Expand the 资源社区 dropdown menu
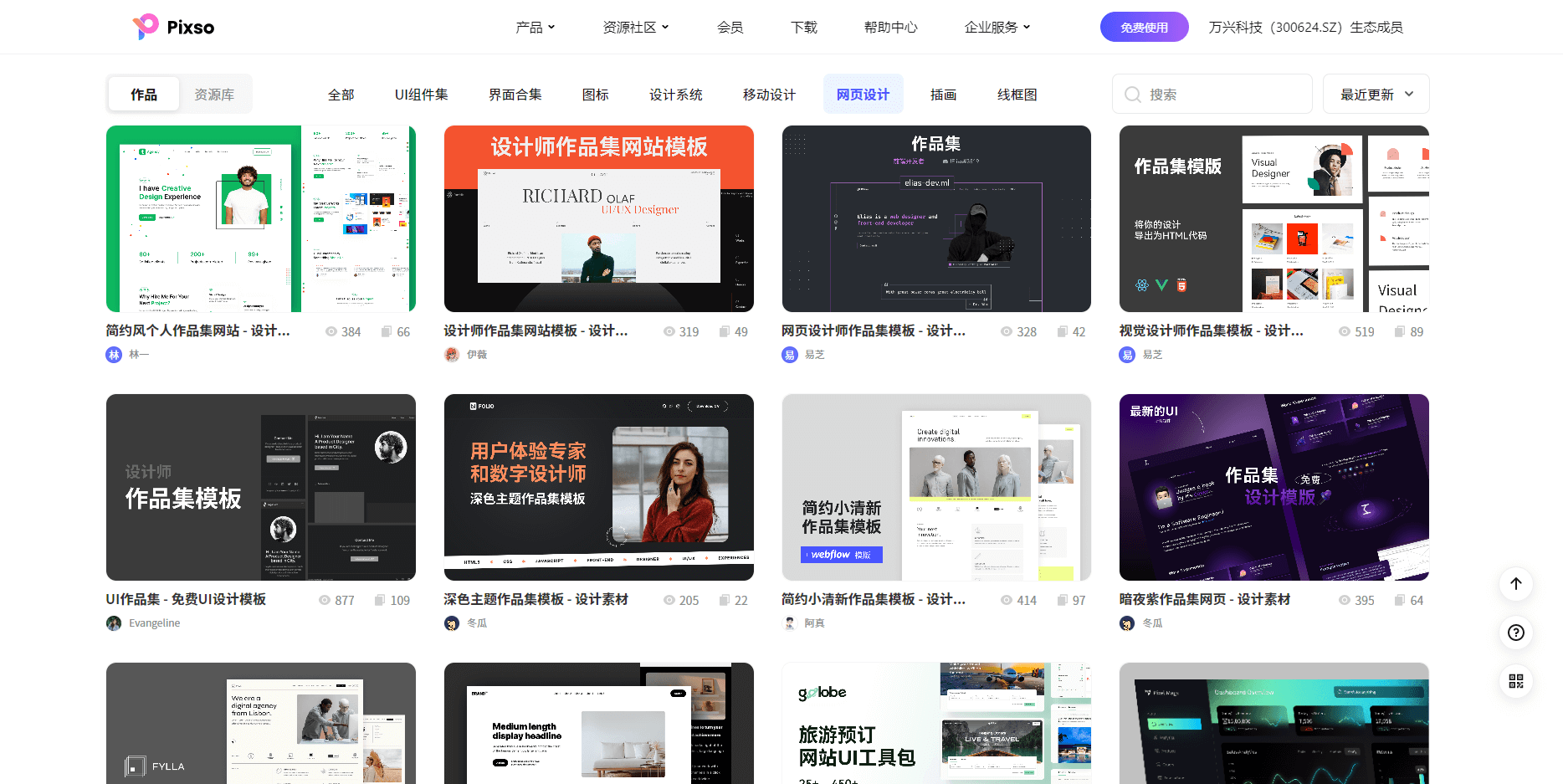This screenshot has width=1563, height=784. [x=635, y=28]
